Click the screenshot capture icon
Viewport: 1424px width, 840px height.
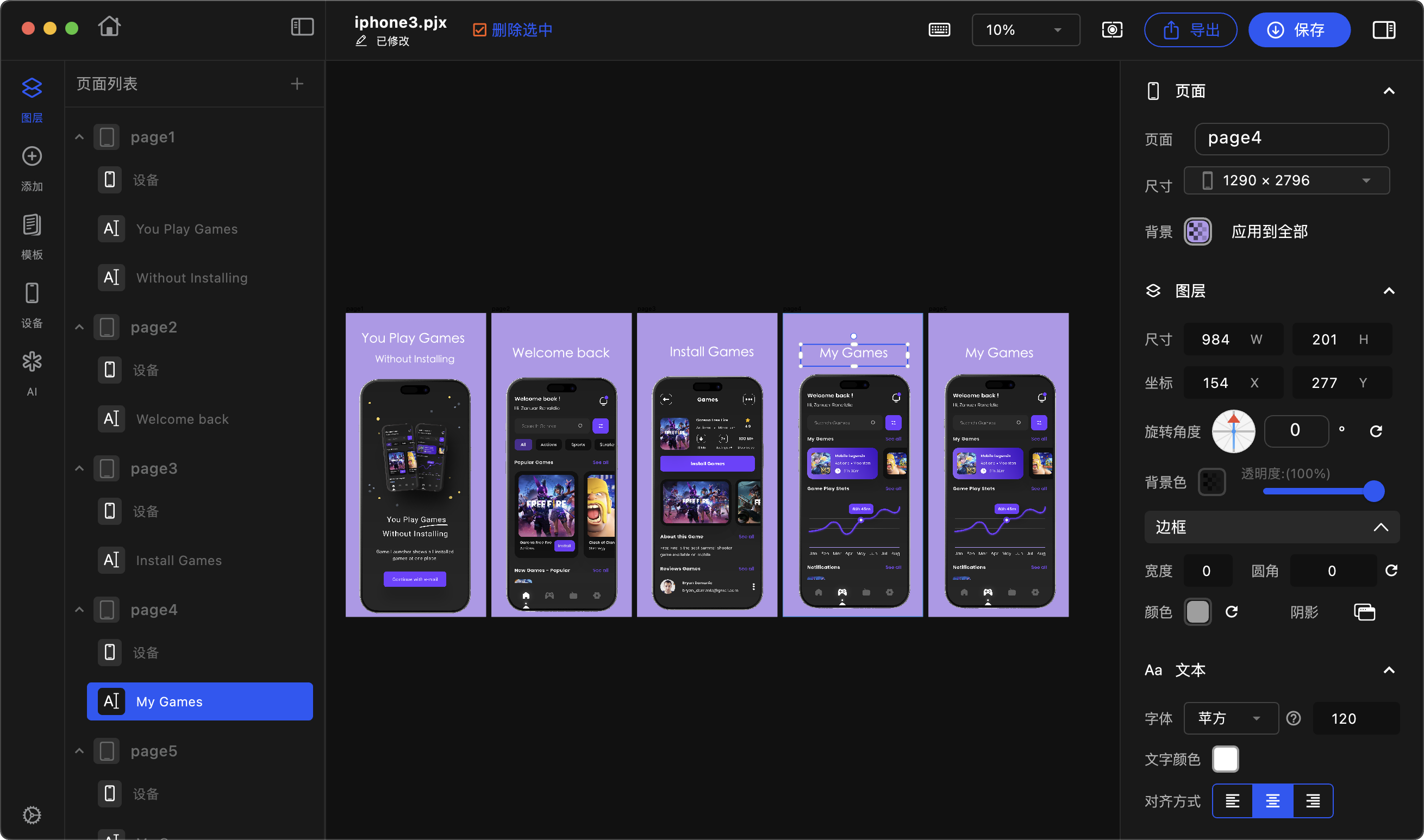coord(1112,29)
